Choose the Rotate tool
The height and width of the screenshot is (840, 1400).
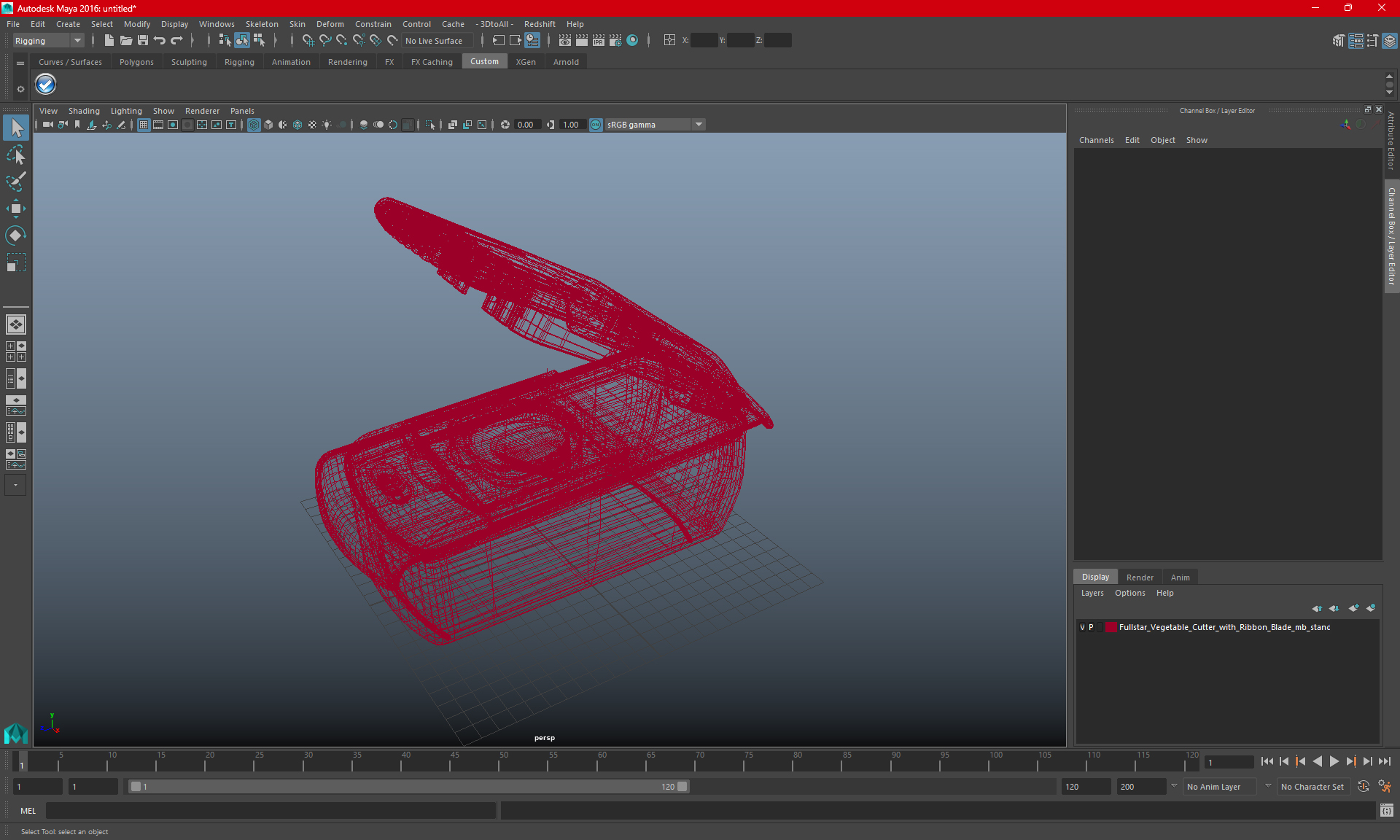16,235
